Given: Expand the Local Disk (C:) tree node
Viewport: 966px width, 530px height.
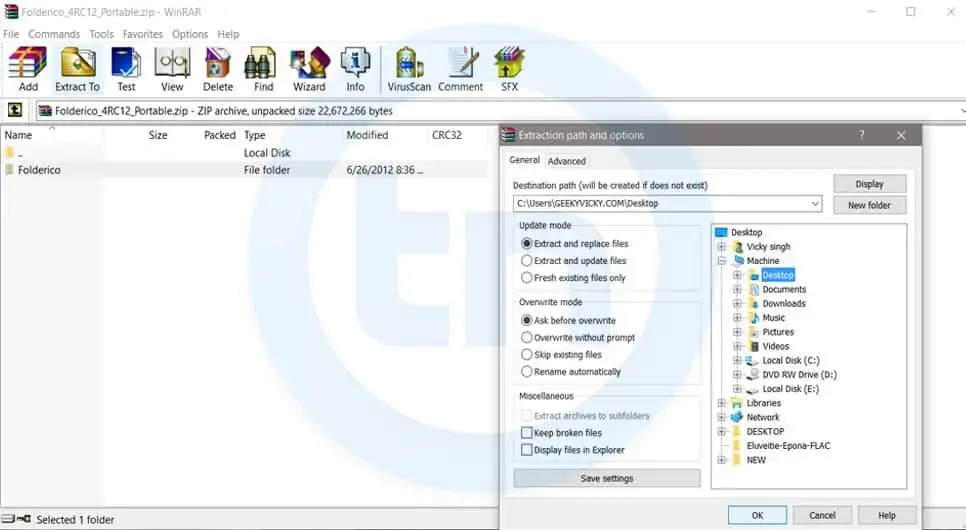Looking at the screenshot, I should point(737,361).
